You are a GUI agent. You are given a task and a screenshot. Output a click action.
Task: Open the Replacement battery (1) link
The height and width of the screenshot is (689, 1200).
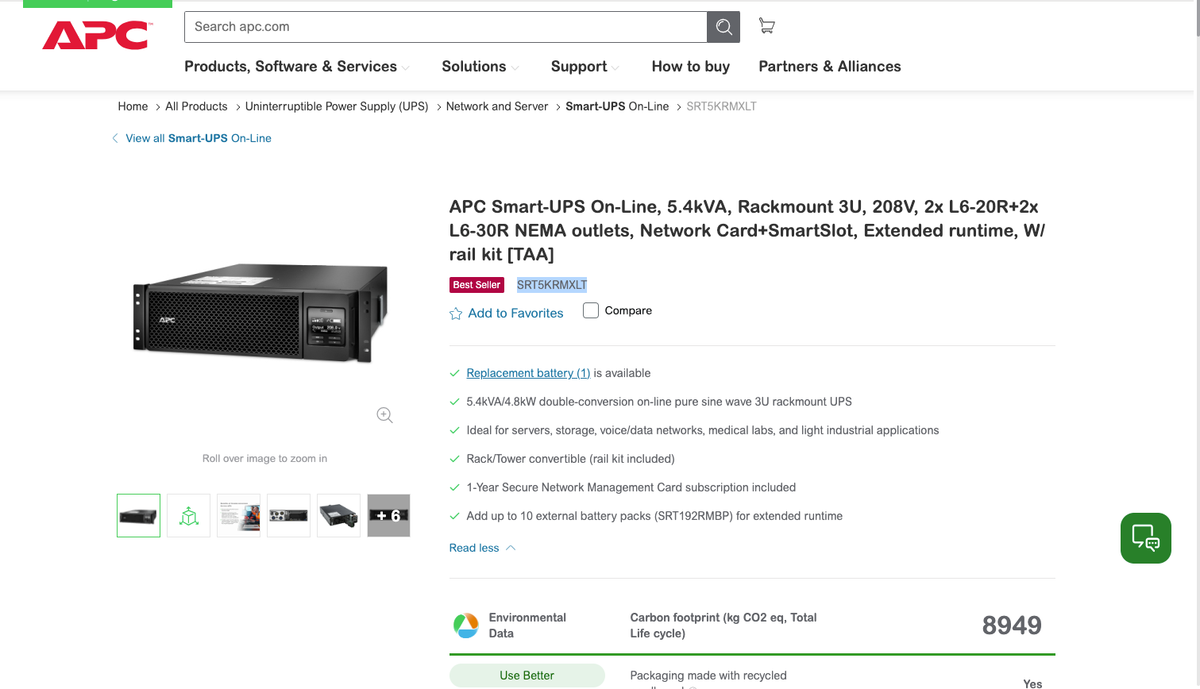pos(528,373)
